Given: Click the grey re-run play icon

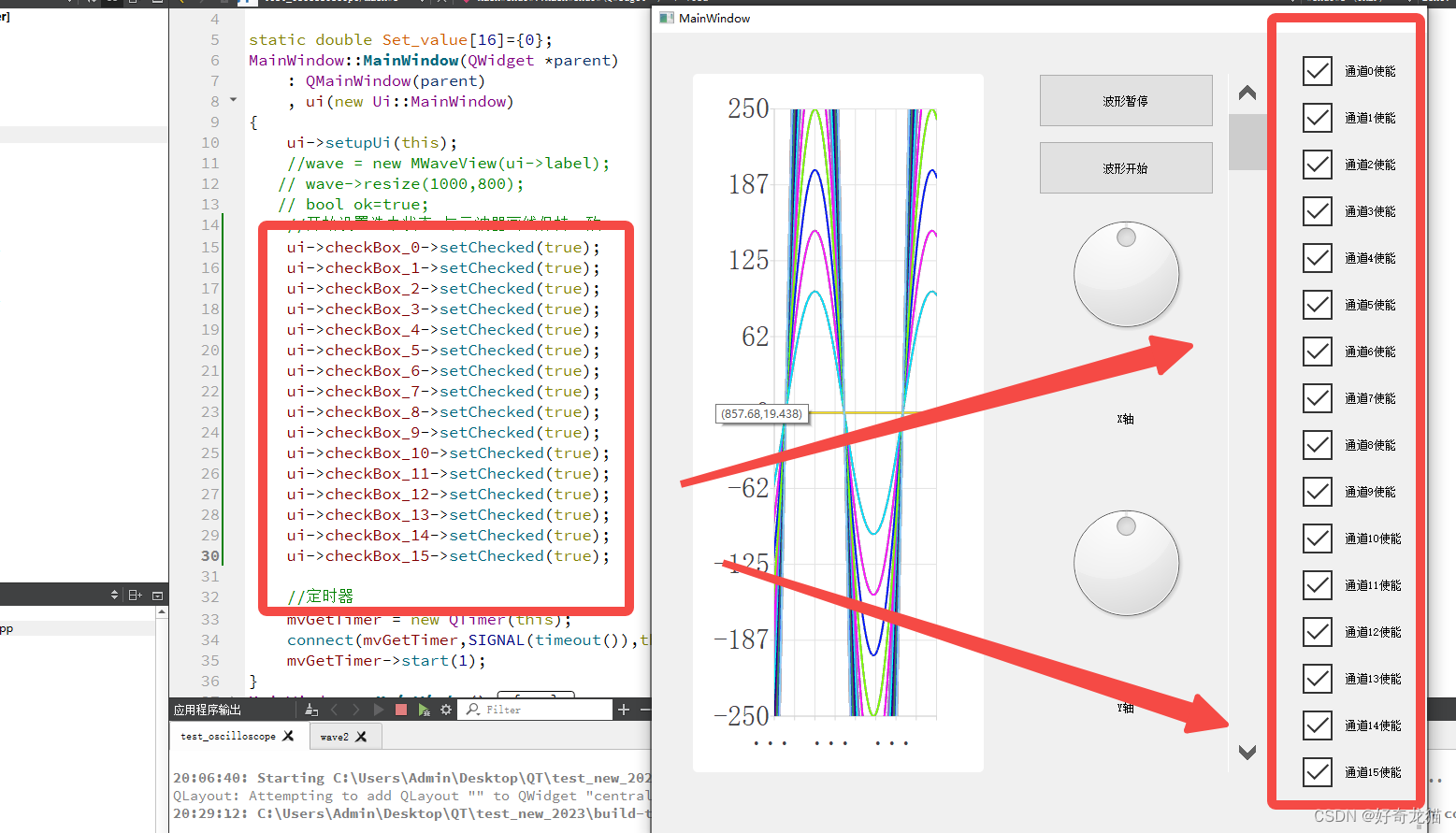Looking at the screenshot, I should pos(378,711).
